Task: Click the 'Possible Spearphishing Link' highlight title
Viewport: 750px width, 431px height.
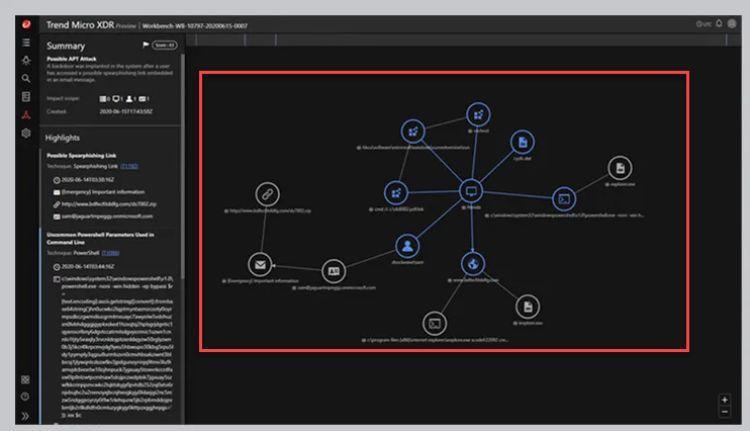Action: (x=81, y=155)
